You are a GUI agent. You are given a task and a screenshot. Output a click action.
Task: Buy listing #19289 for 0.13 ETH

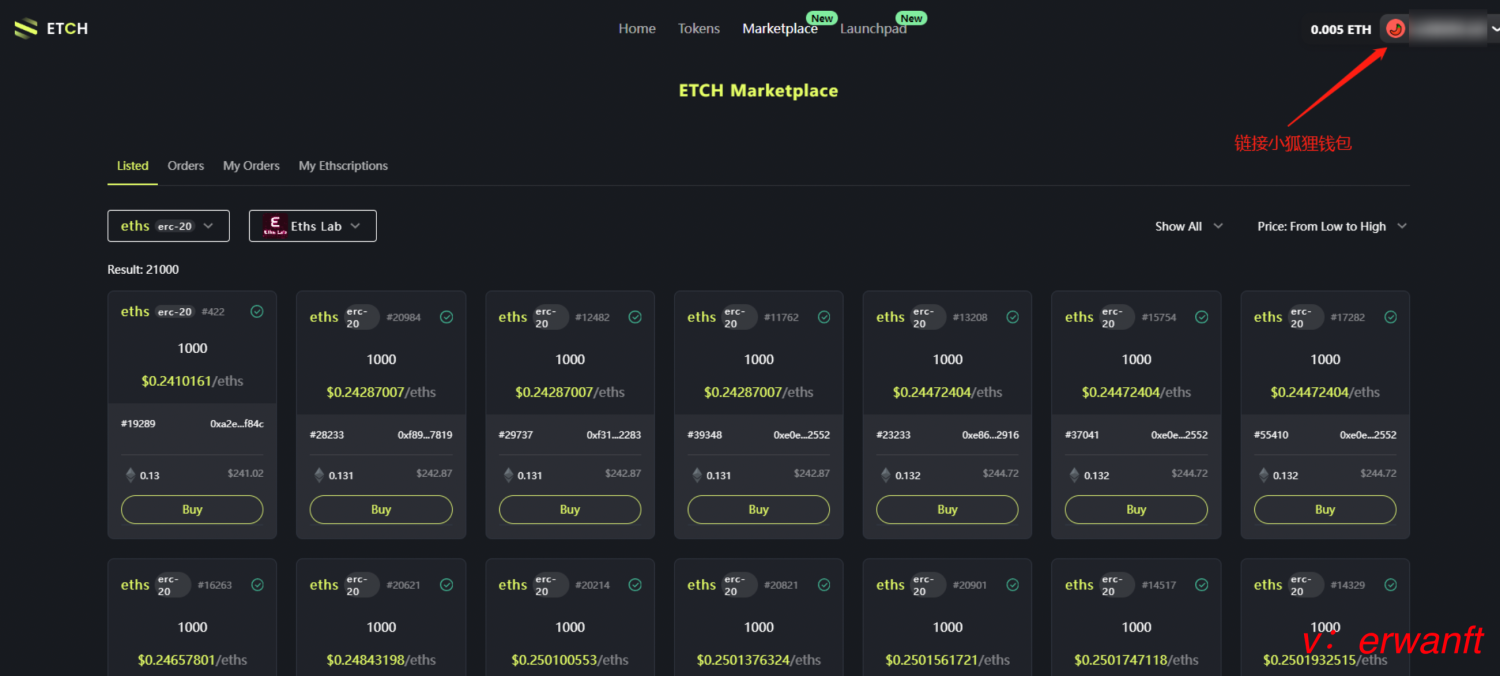192,510
